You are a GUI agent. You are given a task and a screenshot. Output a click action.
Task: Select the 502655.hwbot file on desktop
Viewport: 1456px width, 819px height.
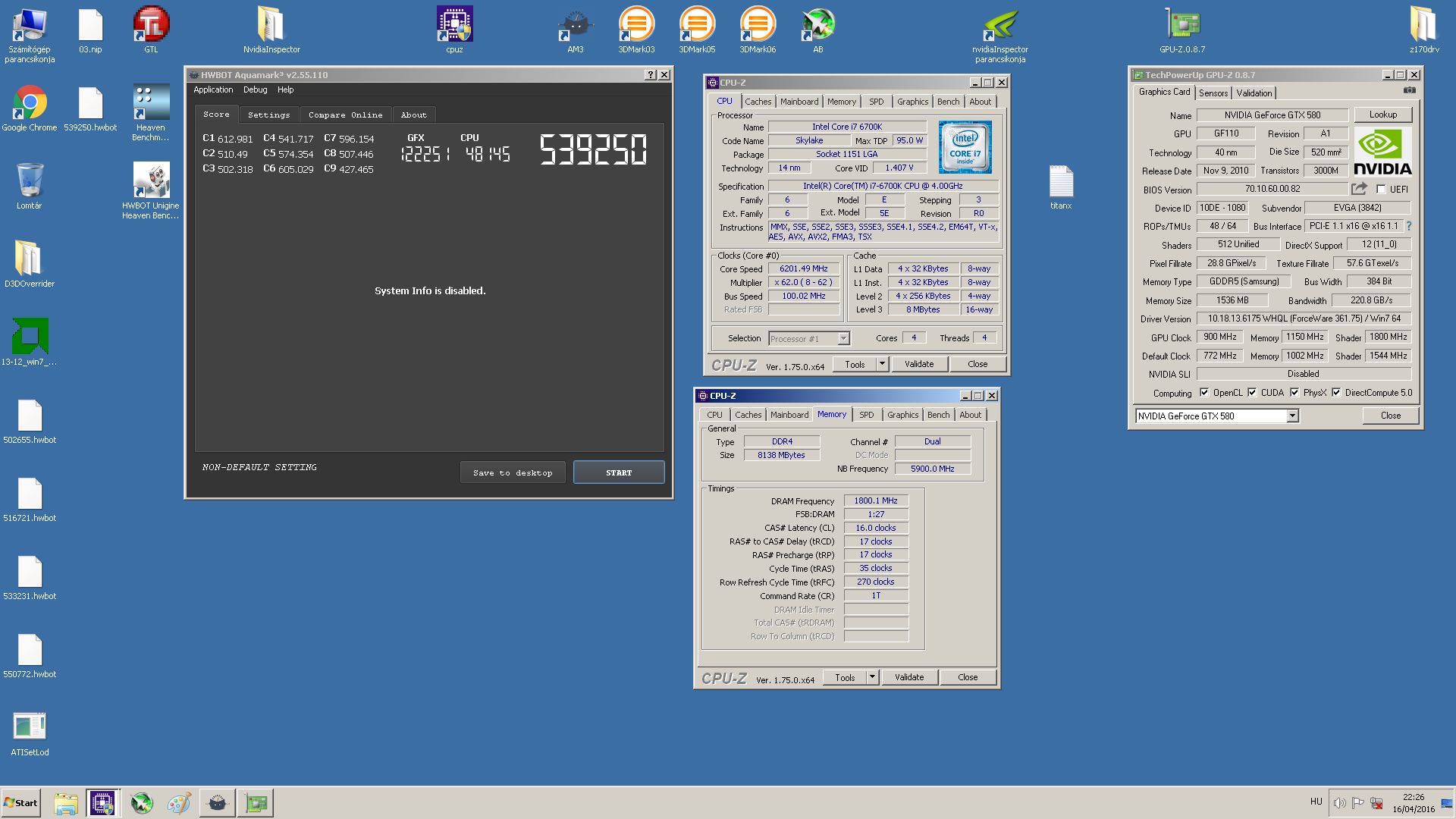[30, 420]
